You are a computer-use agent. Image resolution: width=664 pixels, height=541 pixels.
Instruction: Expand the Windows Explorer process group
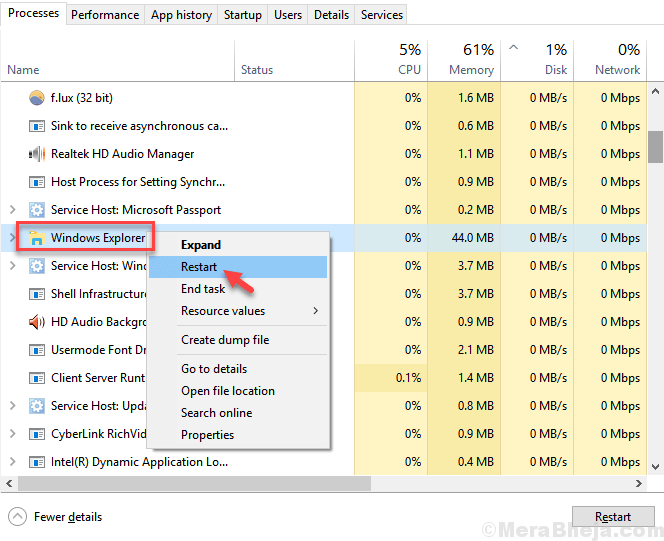[x=13, y=237]
